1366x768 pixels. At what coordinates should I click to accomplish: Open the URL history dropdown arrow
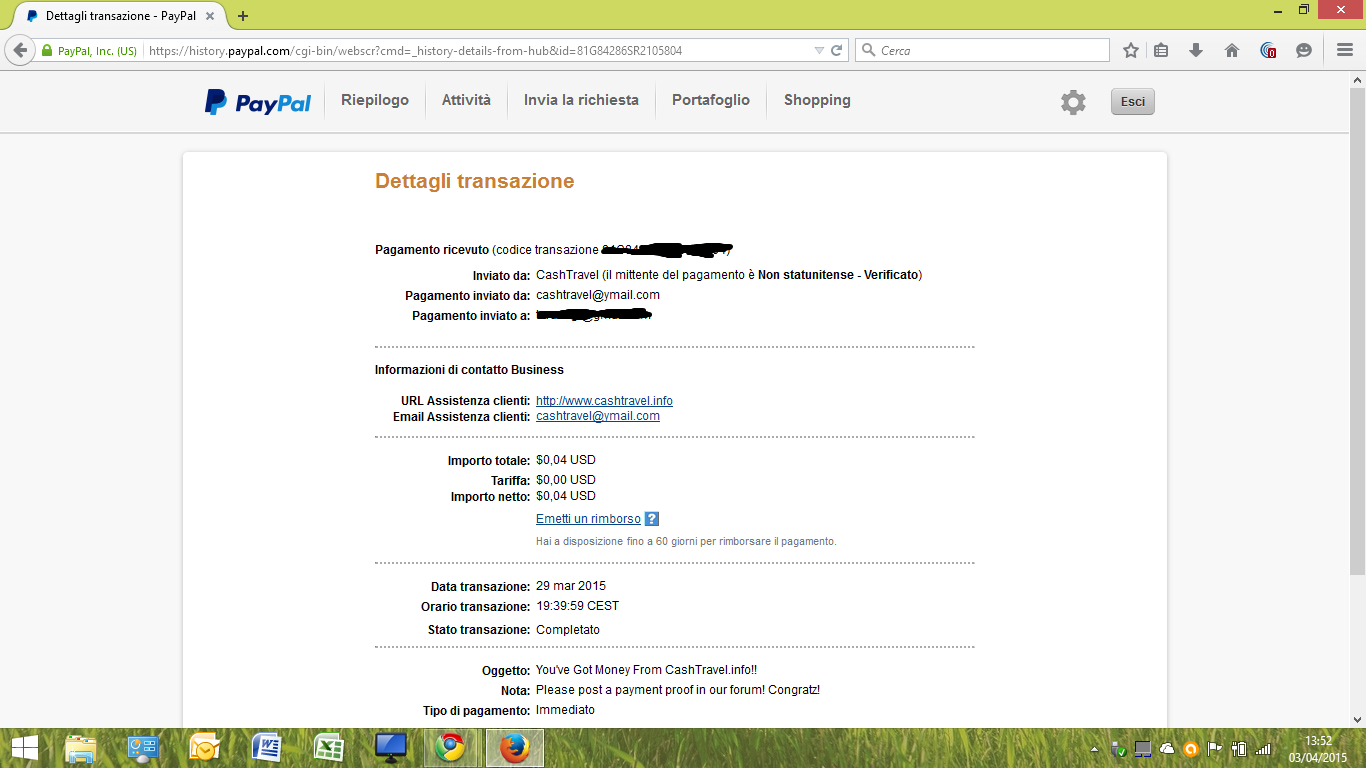point(819,50)
